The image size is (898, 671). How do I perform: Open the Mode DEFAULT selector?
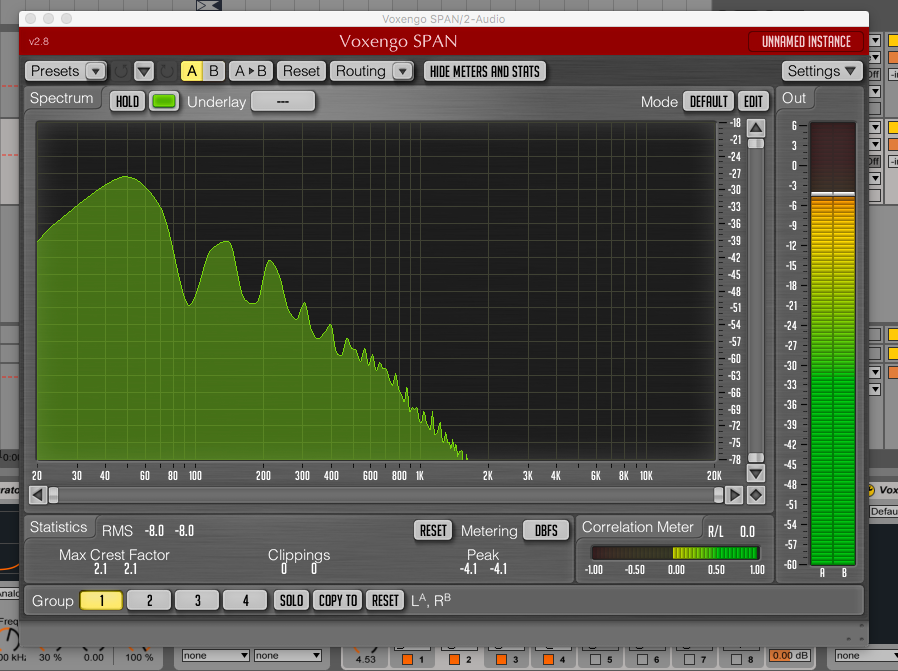point(708,101)
